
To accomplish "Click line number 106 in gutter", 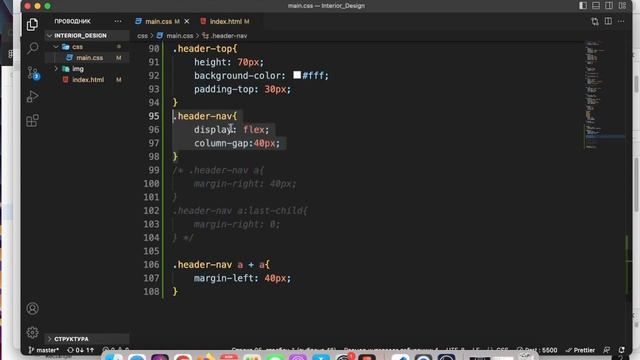I will point(151,264).
